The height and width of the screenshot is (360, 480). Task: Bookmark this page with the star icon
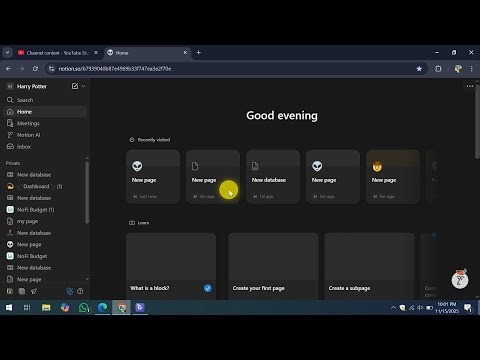[419, 69]
